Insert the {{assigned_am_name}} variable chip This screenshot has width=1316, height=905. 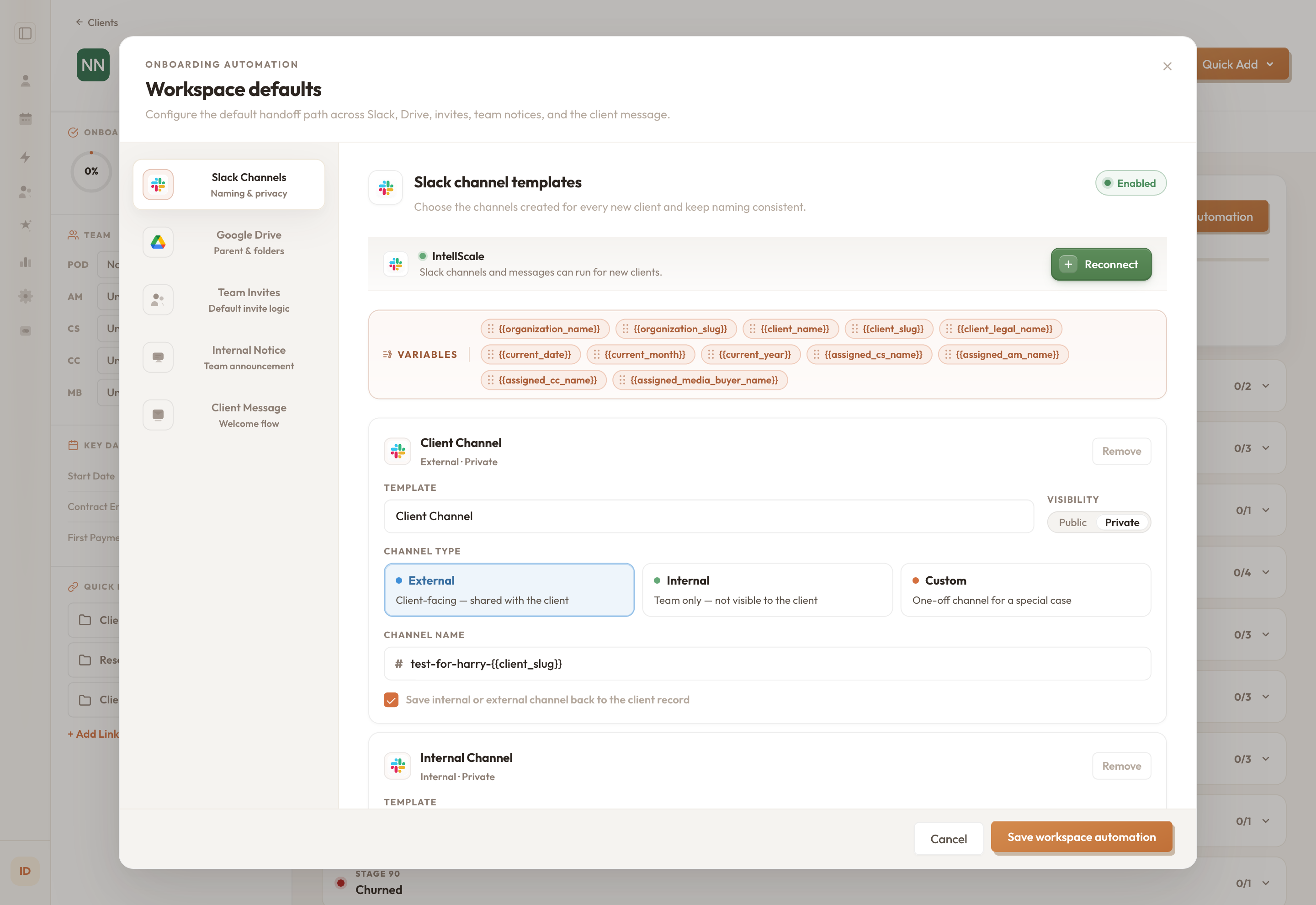pyautogui.click(x=1003, y=354)
